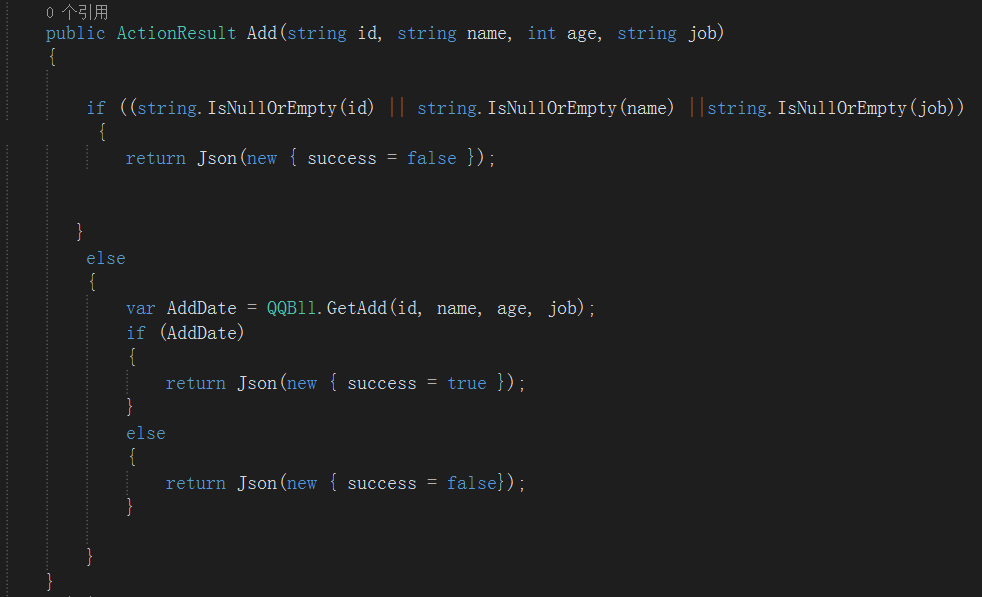Click 'name' argument inside the GetAdd call
Viewport: 982px width, 597px height.
coord(457,308)
